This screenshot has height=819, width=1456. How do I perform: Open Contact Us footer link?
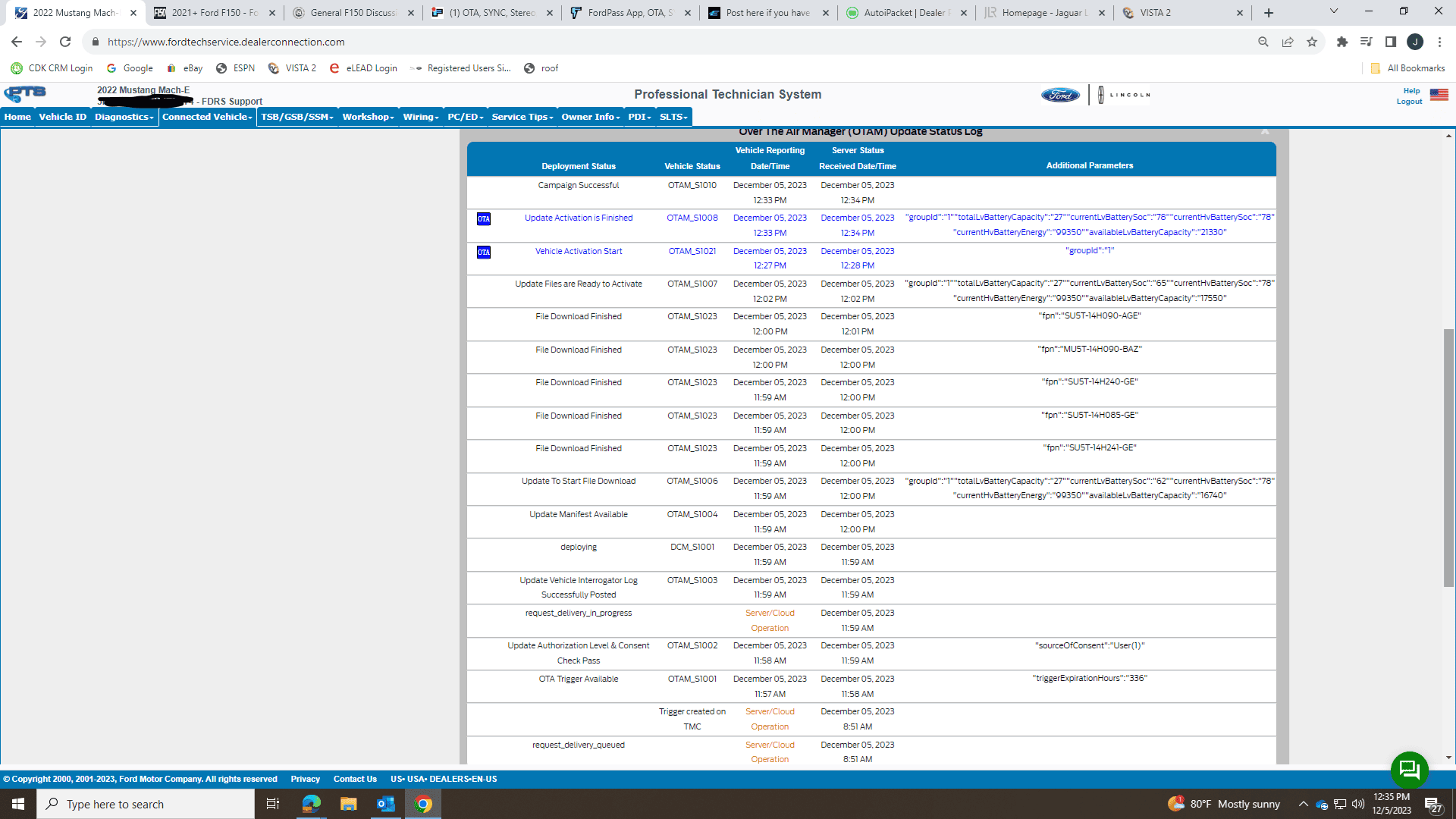coord(355,779)
